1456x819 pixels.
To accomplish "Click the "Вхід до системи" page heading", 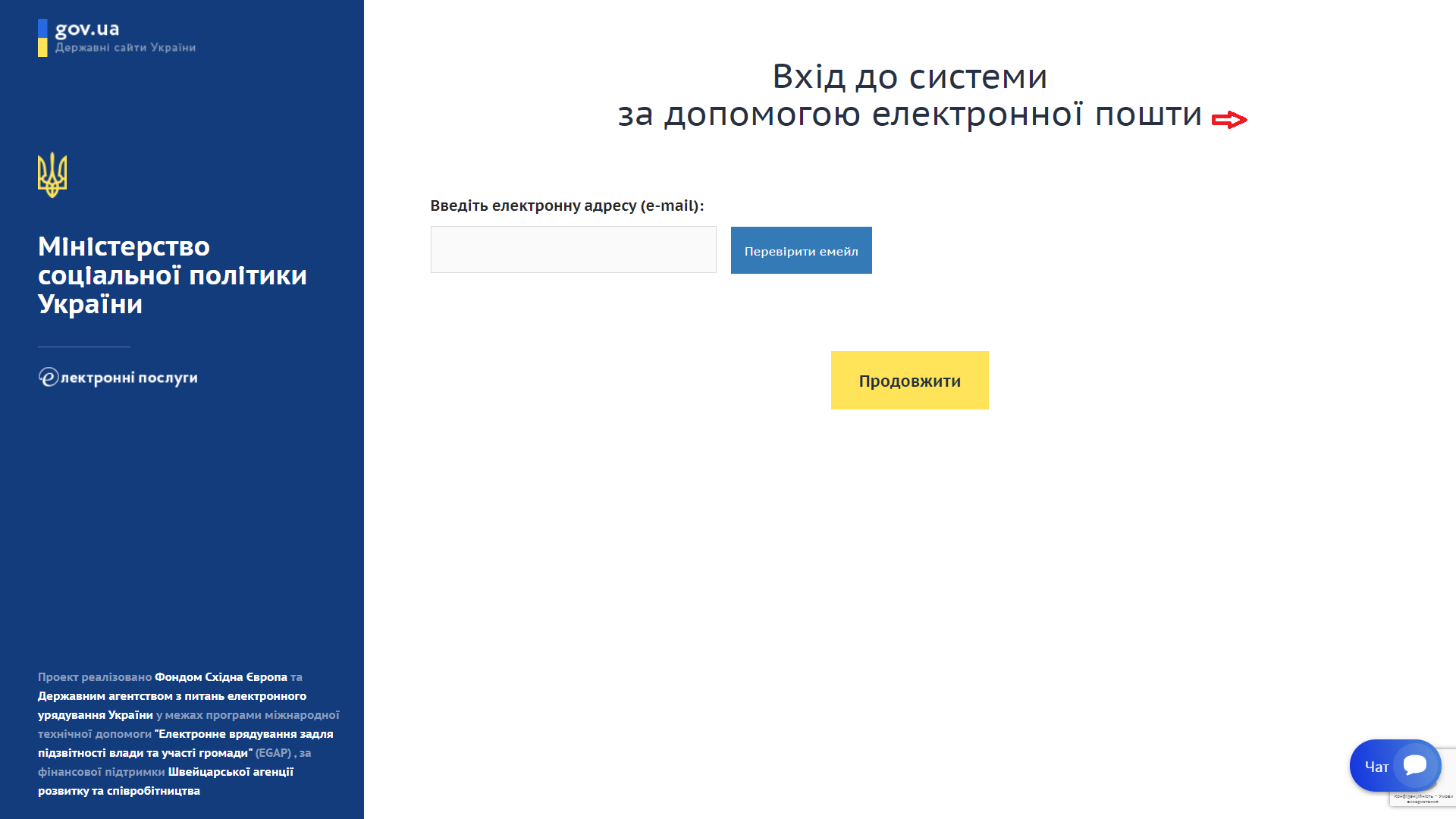I will [x=909, y=77].
